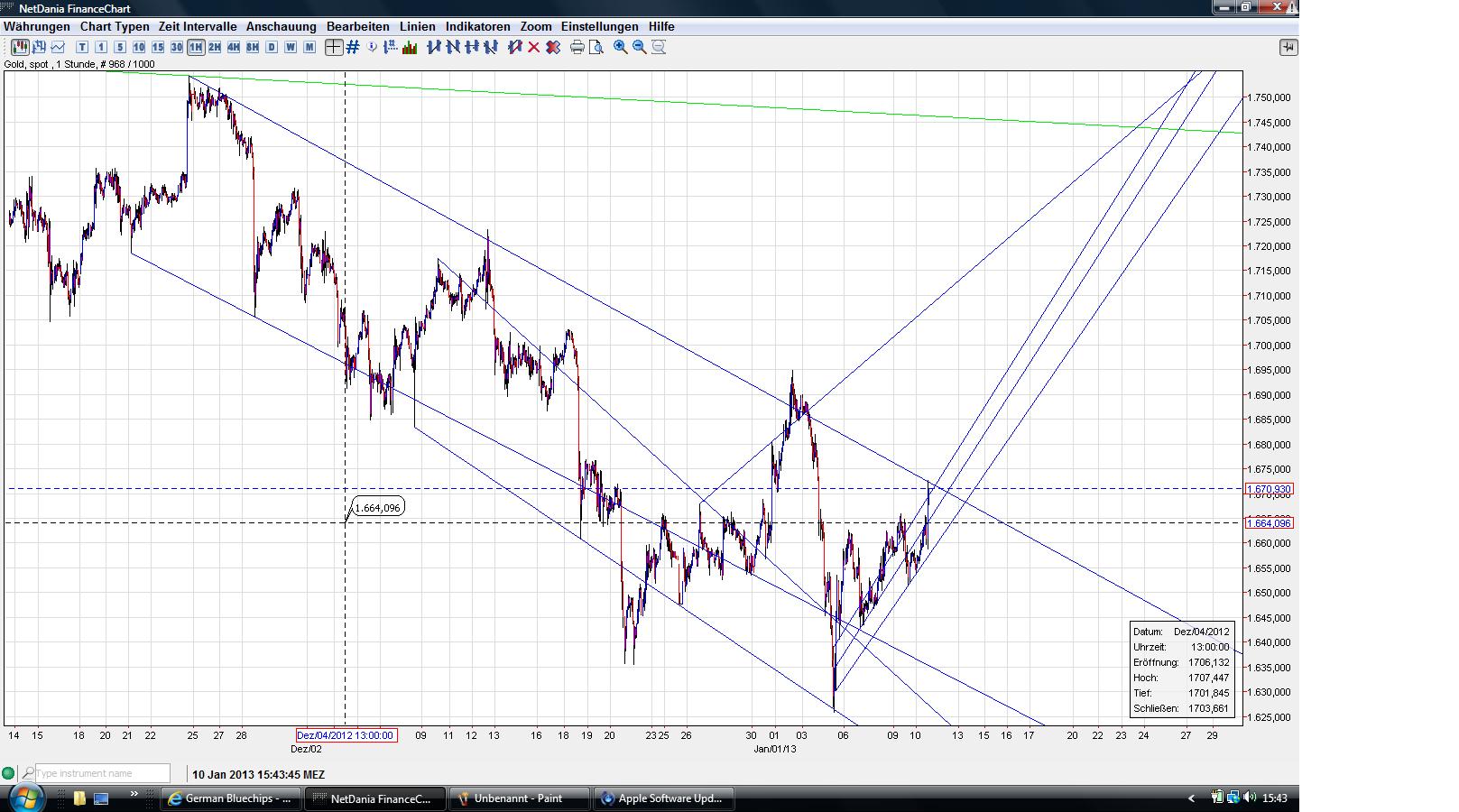
Task: Open the Einstellungen menu
Action: (599, 26)
